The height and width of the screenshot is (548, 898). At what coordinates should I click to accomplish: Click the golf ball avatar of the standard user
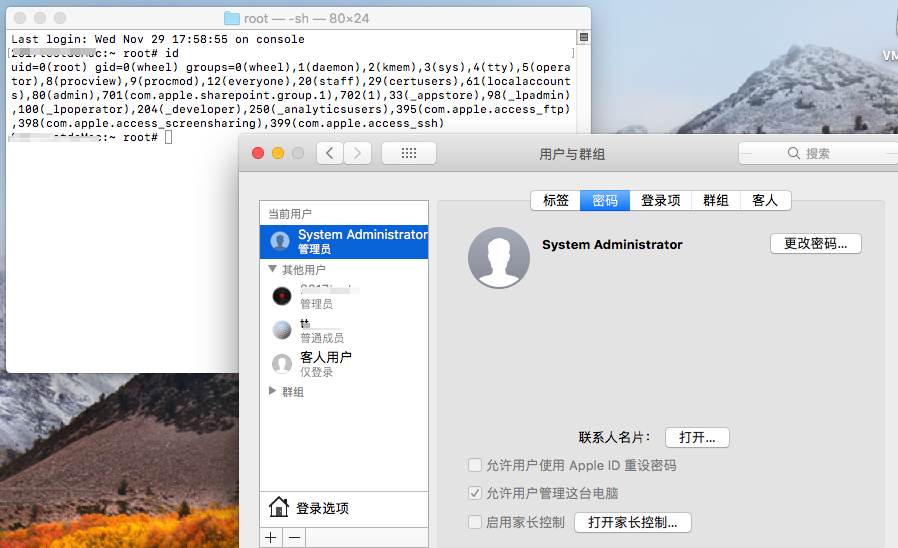coord(282,330)
